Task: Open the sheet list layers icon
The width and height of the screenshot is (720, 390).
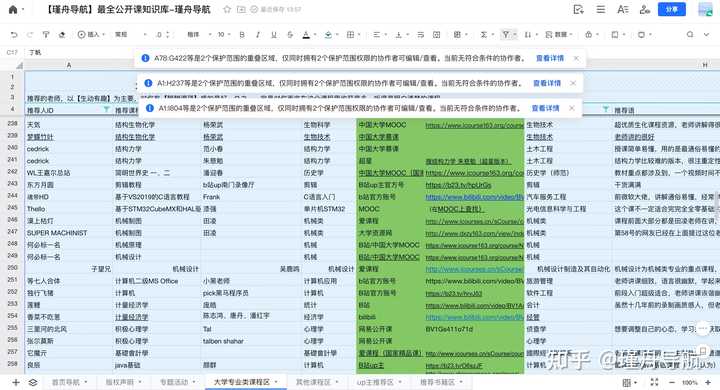Action: click(33, 382)
